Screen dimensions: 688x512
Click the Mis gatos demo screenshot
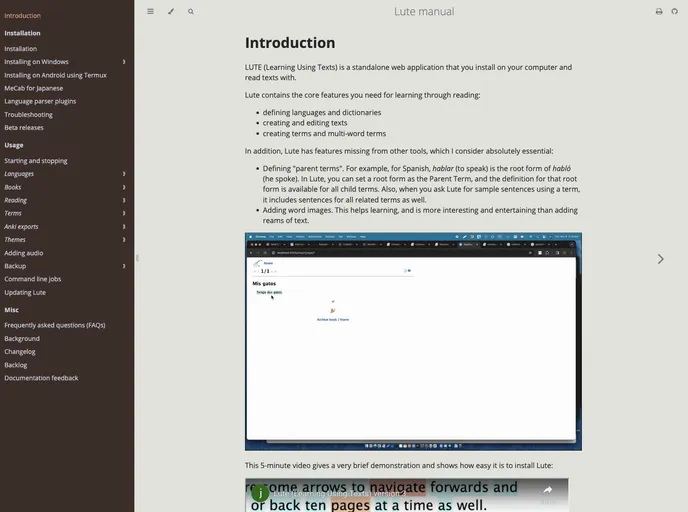413,342
